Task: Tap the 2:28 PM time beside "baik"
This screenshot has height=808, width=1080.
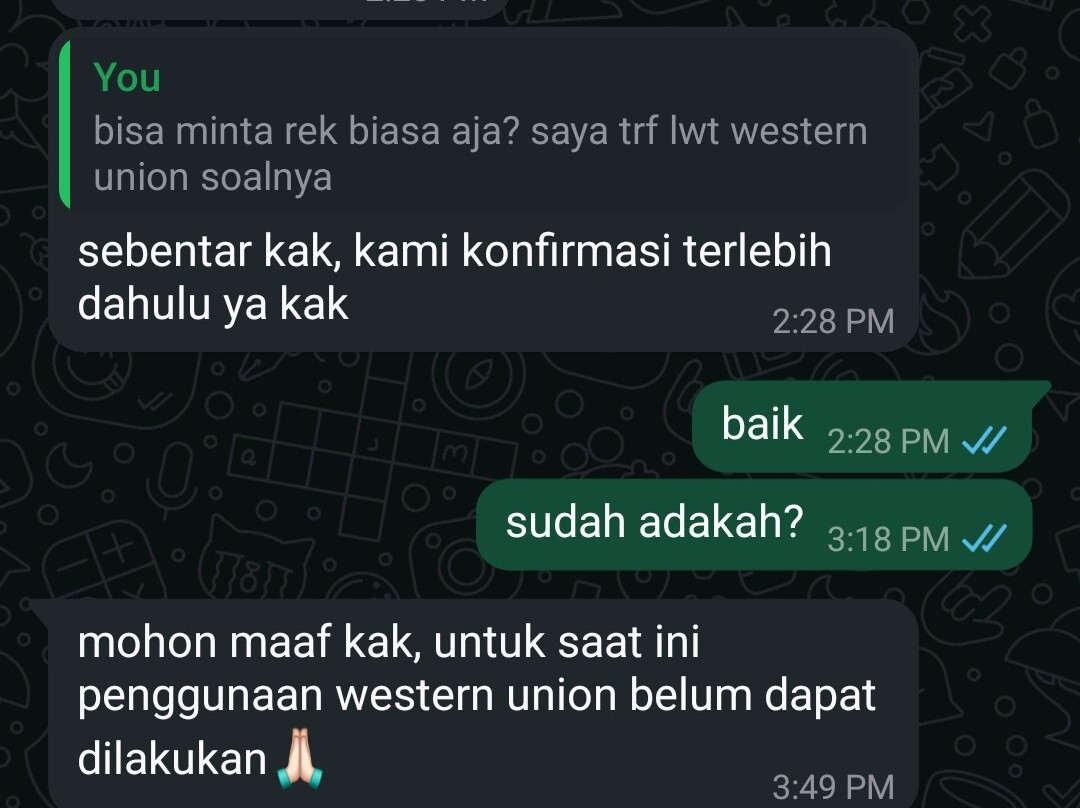Action: coord(889,441)
